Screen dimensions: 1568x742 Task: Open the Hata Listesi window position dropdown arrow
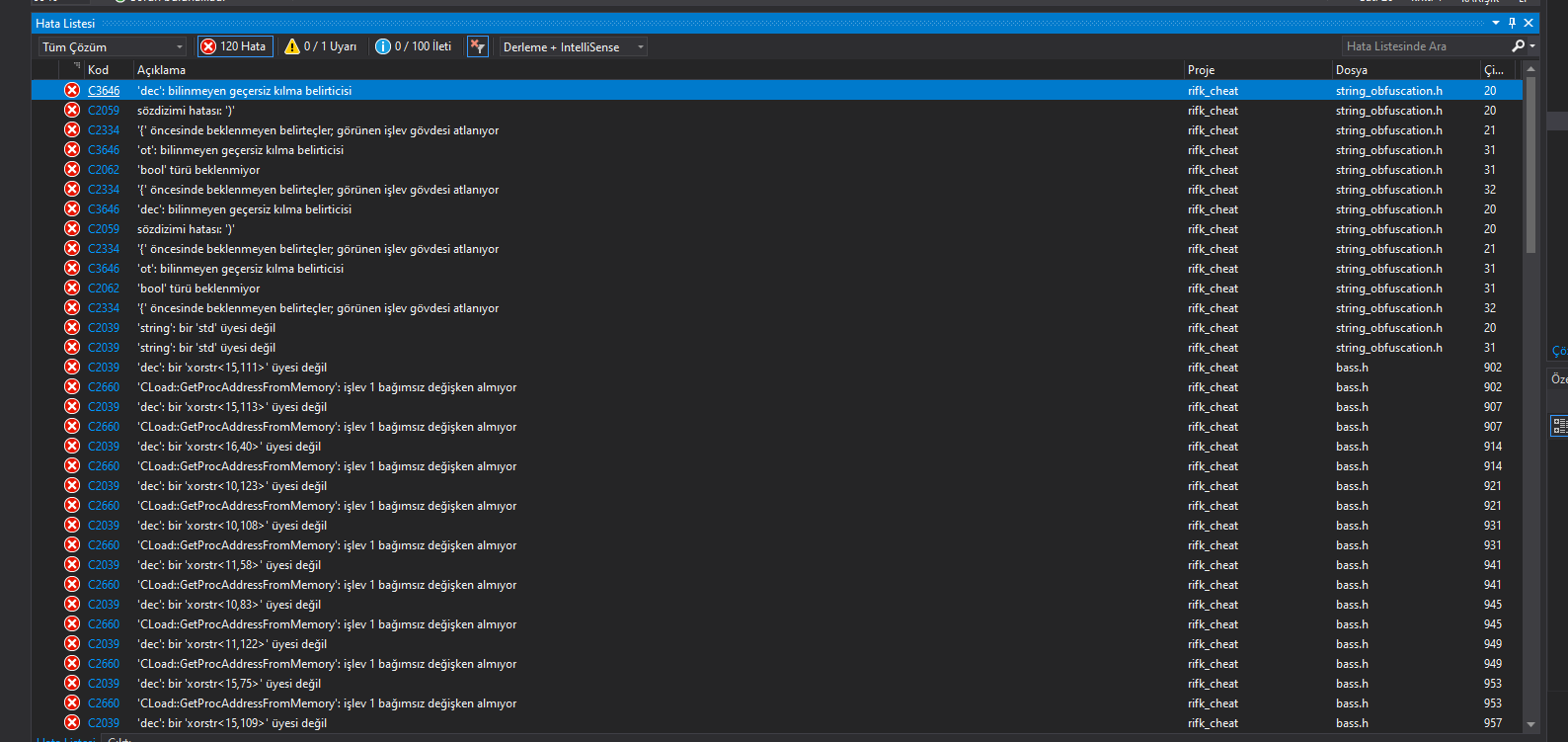(1496, 23)
